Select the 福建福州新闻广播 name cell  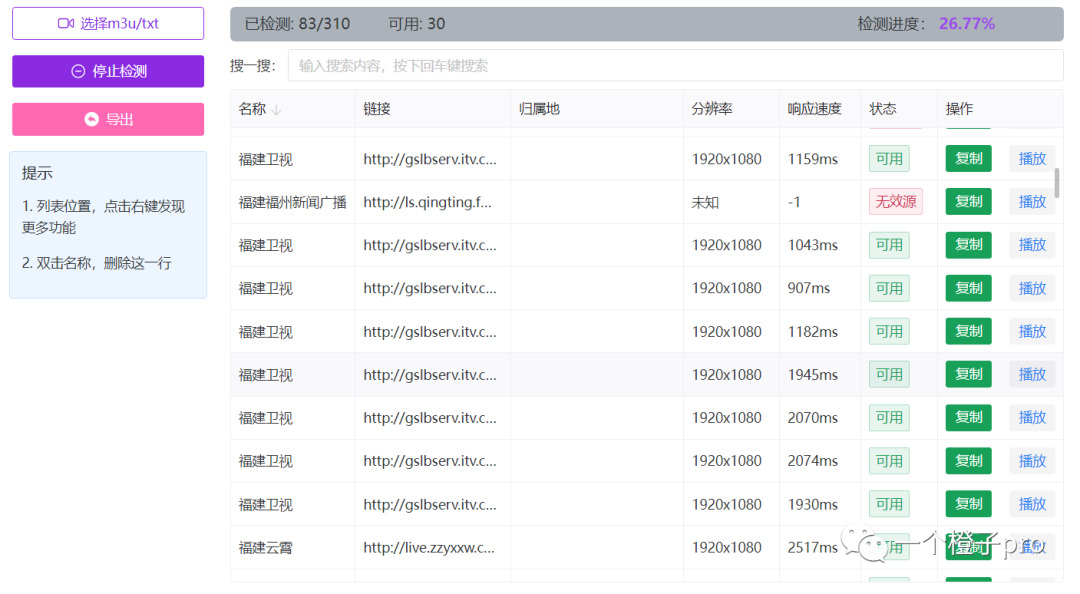coord(293,202)
